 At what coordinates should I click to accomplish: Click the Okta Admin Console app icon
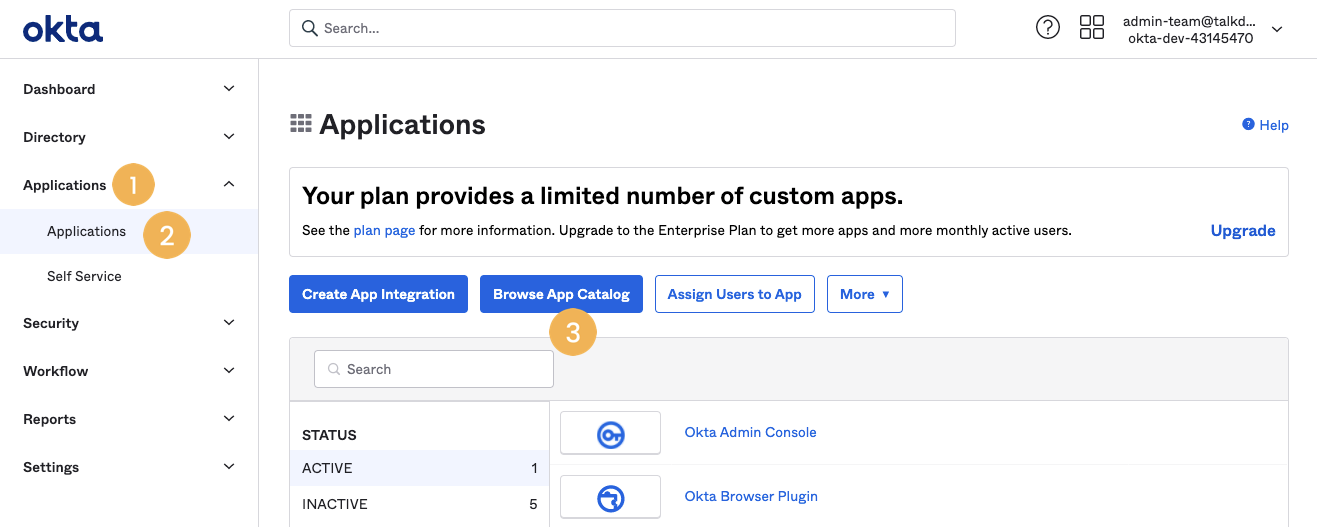pyautogui.click(x=610, y=433)
